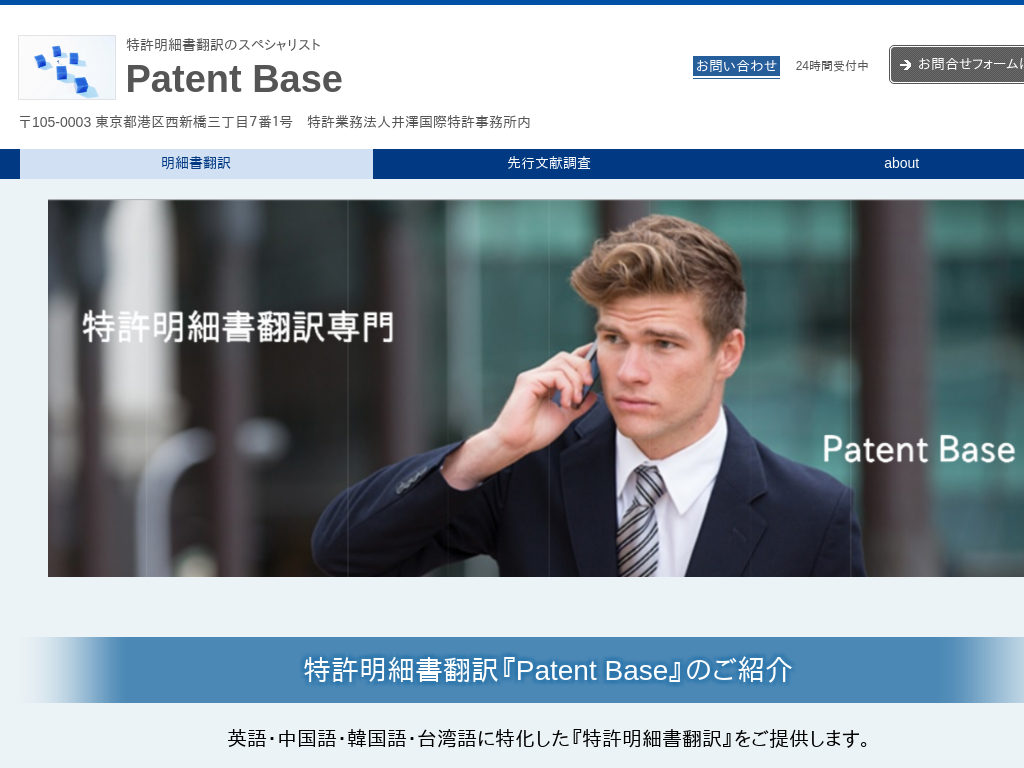The height and width of the screenshot is (768, 1024).
Task: Click the hero banner image of businessman
Action: click(x=536, y=388)
